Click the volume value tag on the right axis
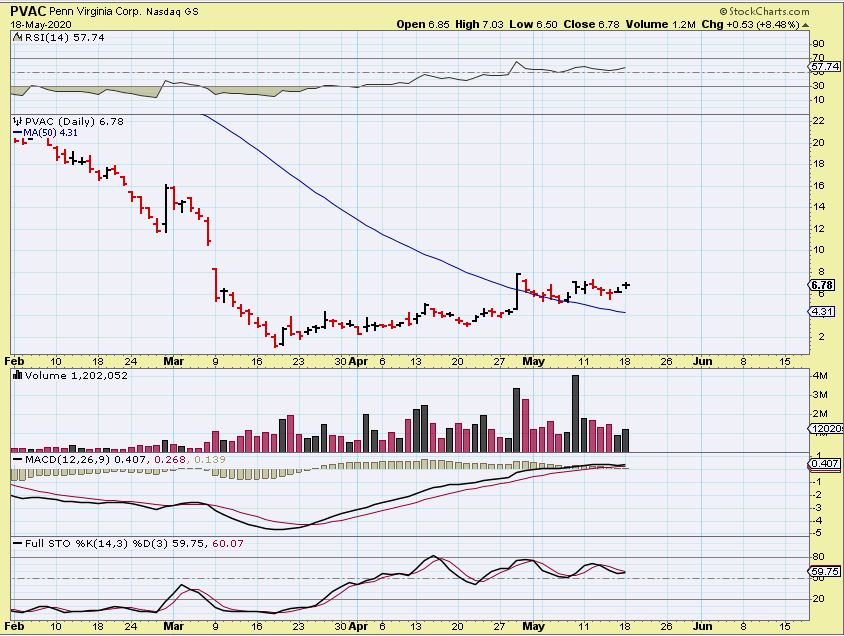 click(826, 428)
